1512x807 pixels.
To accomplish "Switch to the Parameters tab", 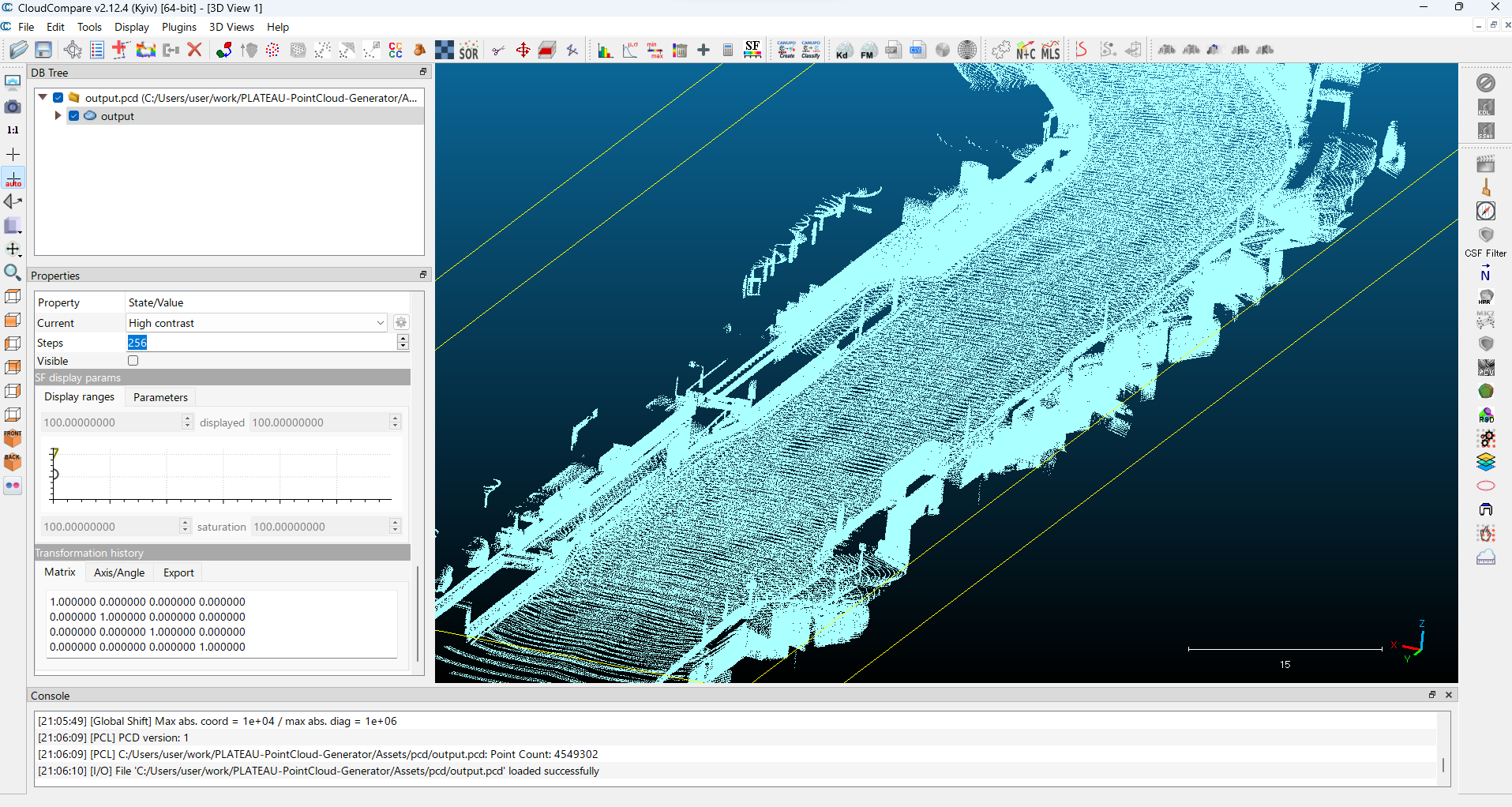I will click(160, 397).
